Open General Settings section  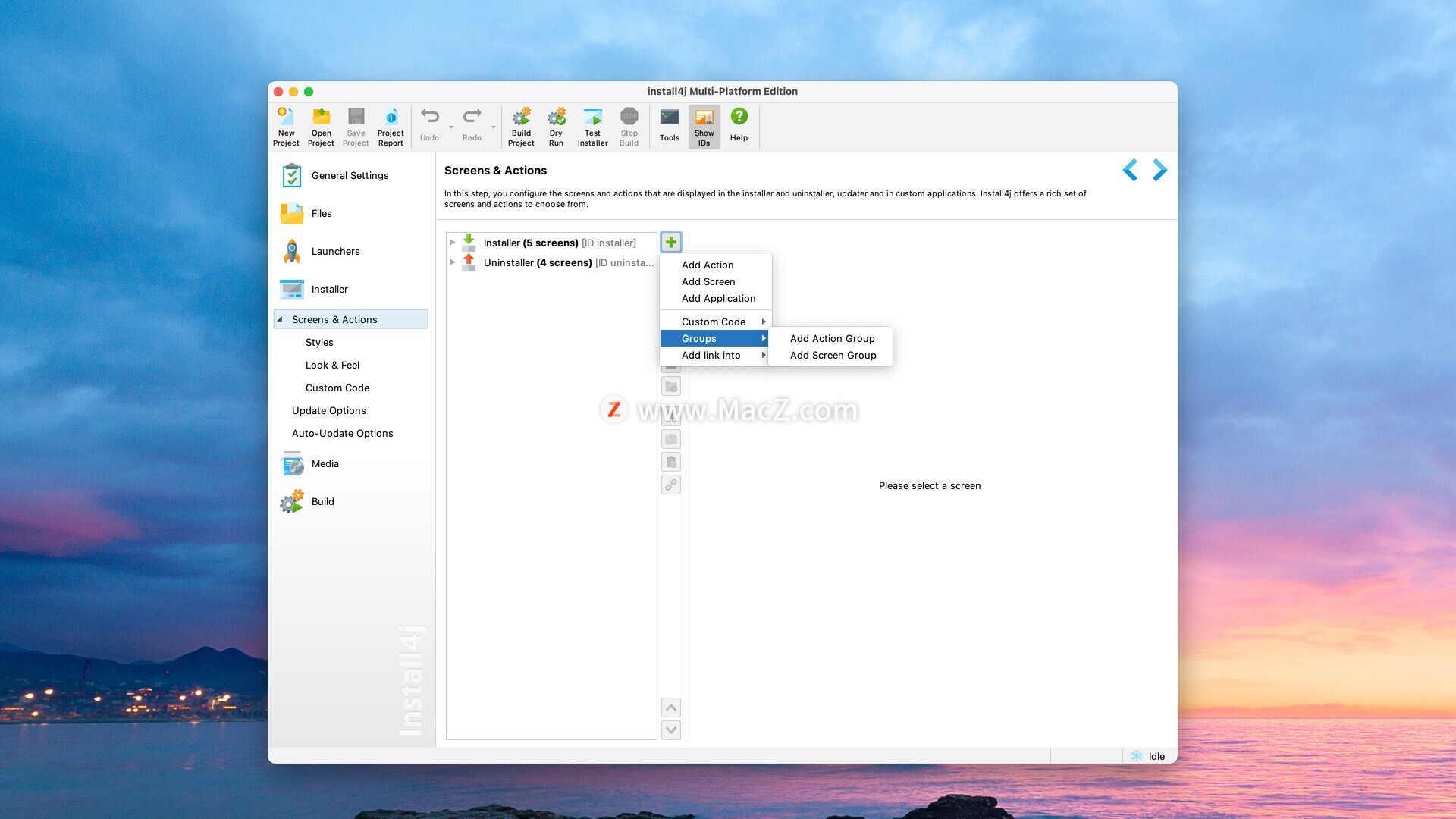click(350, 175)
